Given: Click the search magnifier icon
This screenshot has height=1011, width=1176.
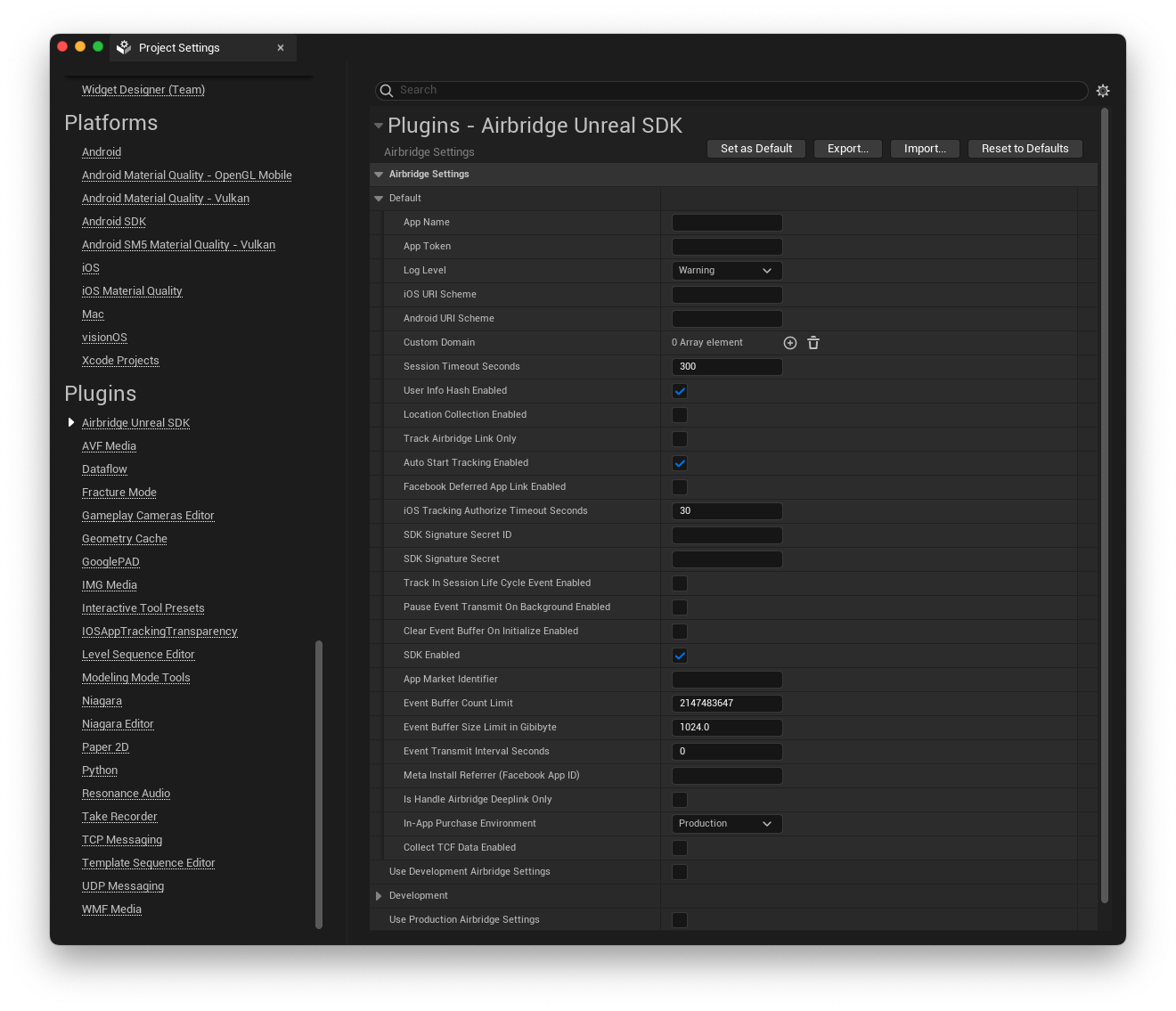Looking at the screenshot, I should 387,91.
